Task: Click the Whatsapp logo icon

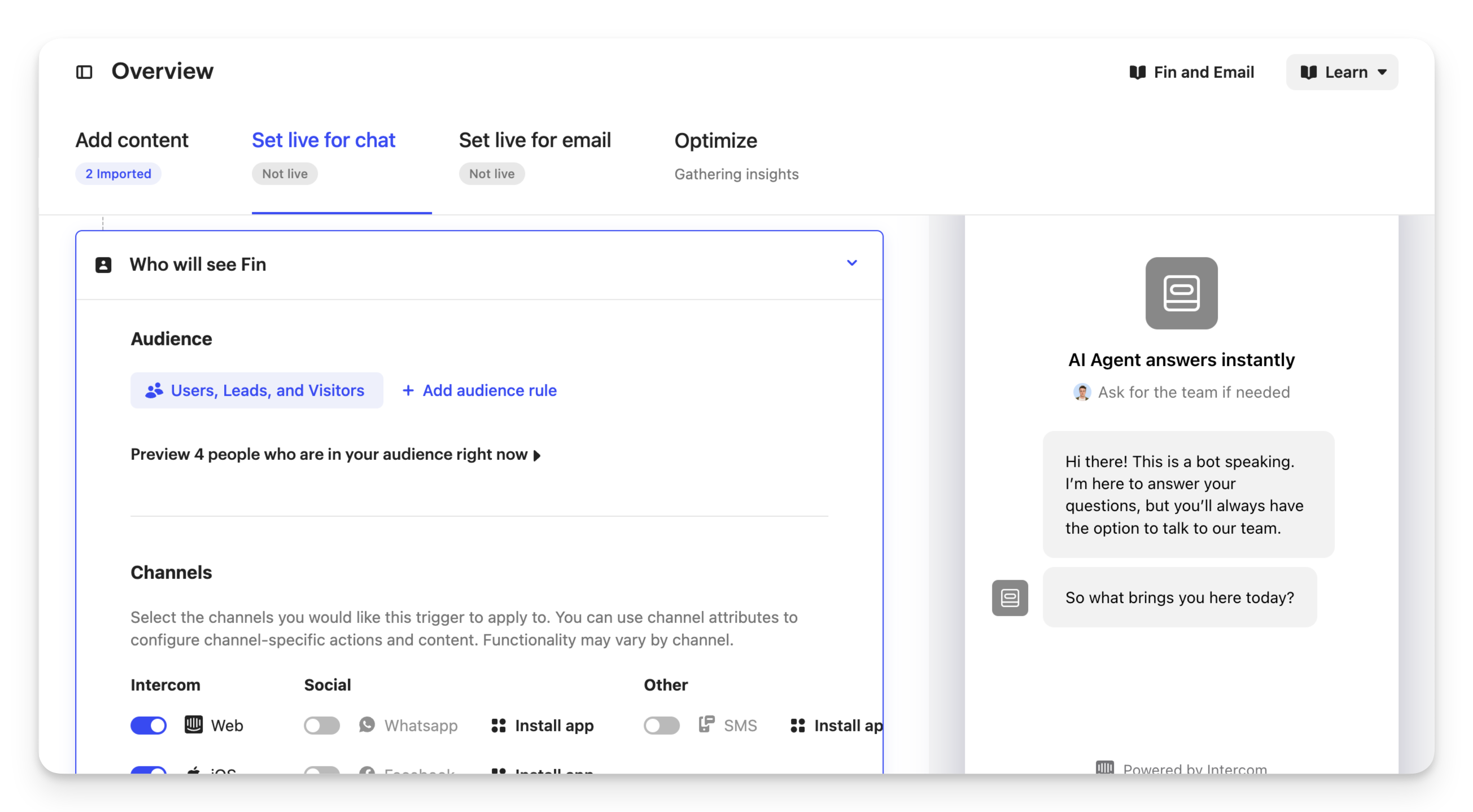Action: (x=367, y=725)
